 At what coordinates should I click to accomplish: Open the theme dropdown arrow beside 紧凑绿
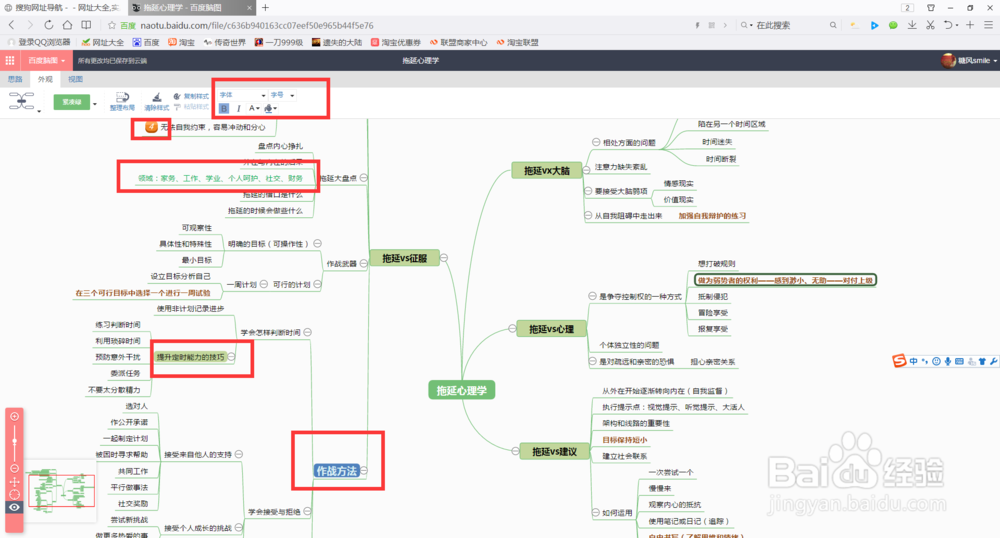[95, 103]
